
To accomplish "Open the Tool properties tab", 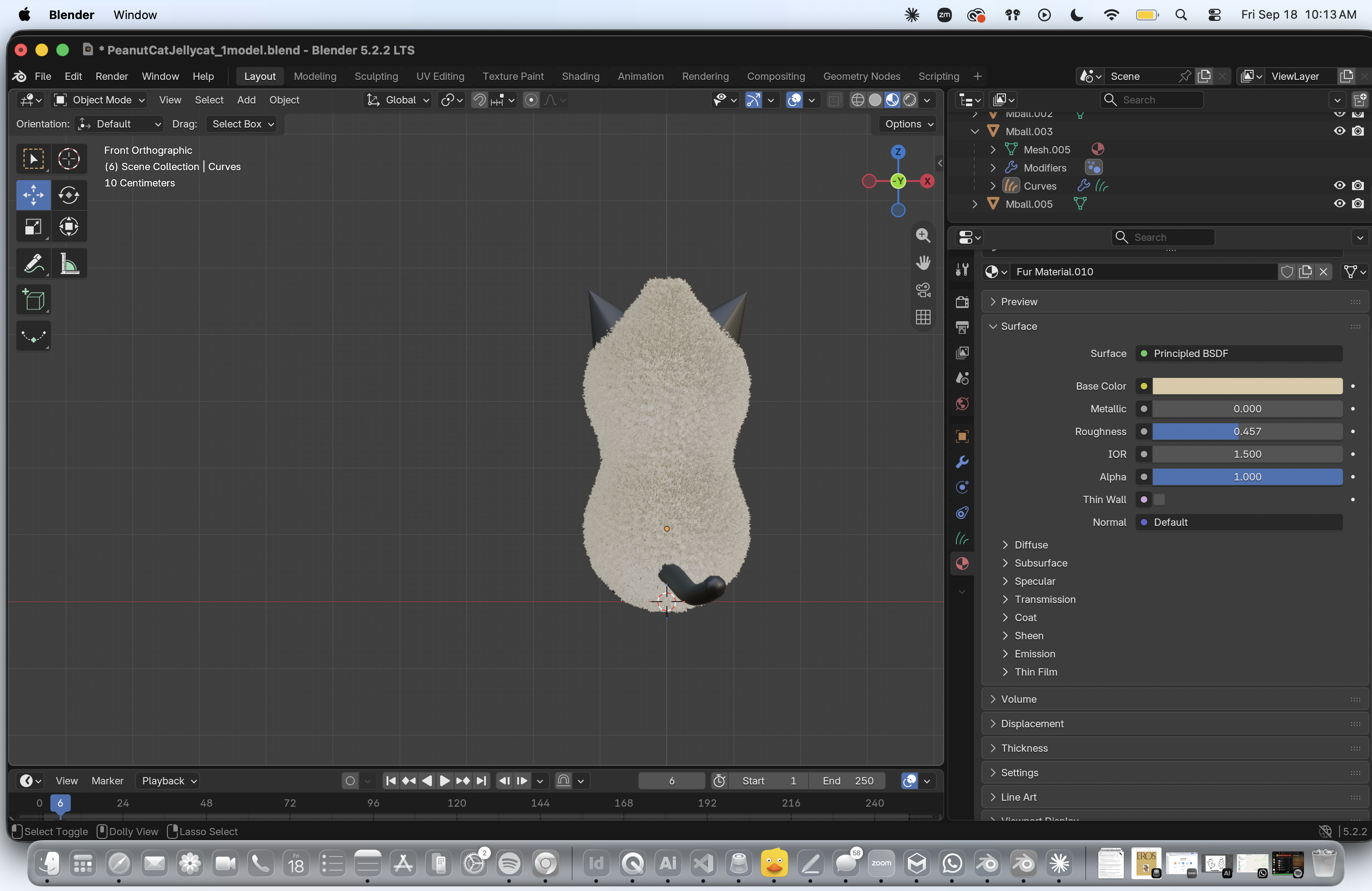I will pos(962,270).
